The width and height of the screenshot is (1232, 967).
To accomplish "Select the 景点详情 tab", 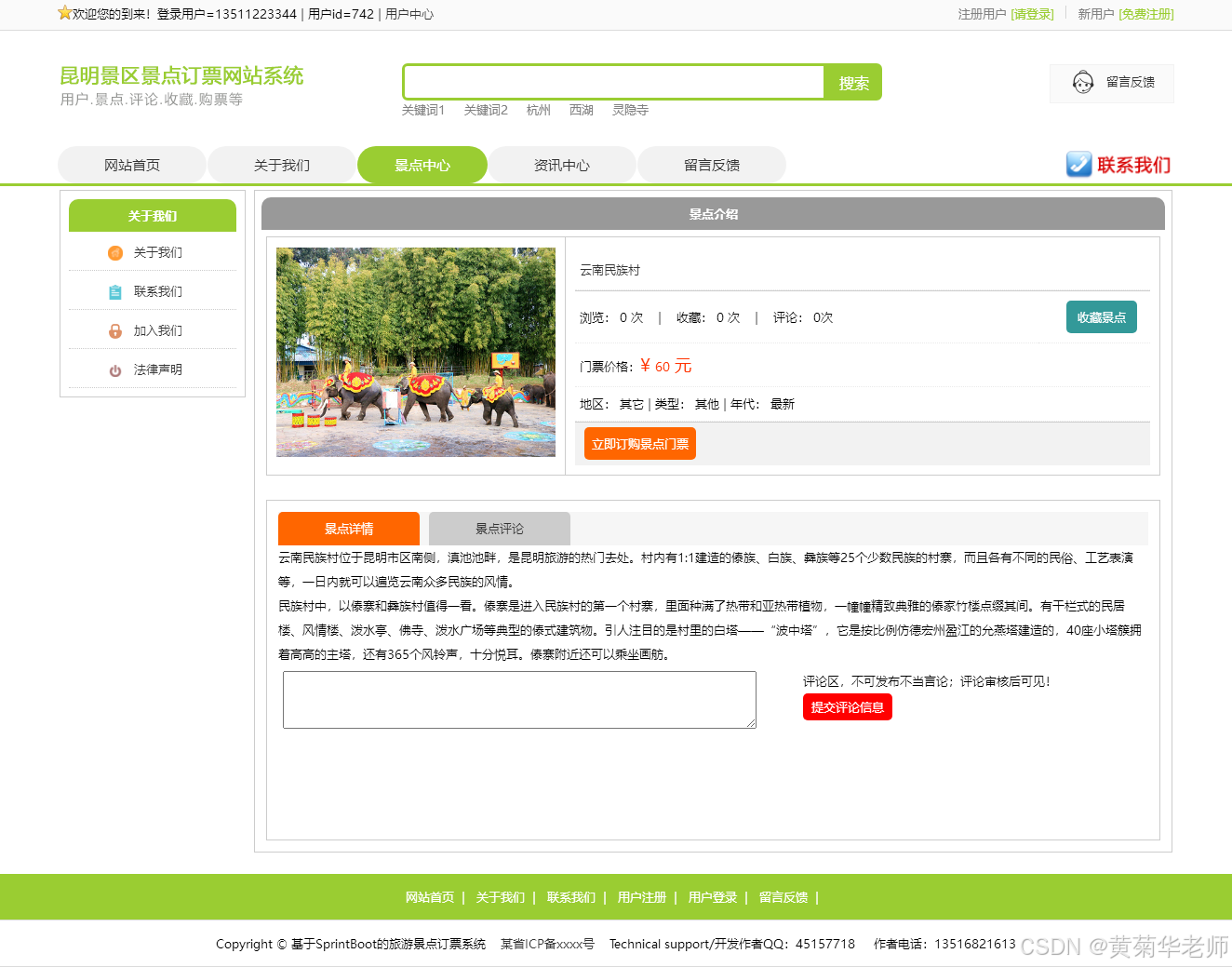I will (348, 528).
